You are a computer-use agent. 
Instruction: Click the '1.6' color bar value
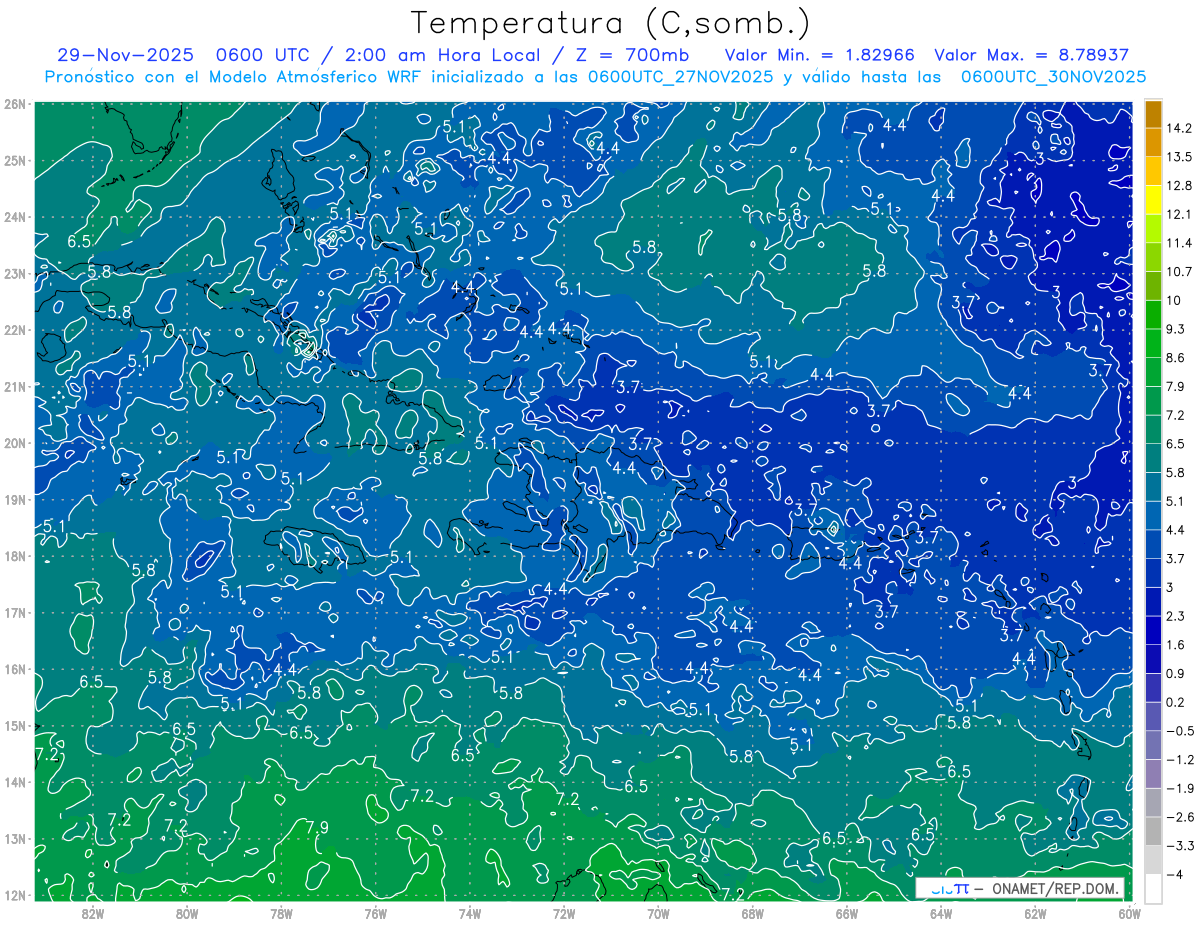point(1177,645)
